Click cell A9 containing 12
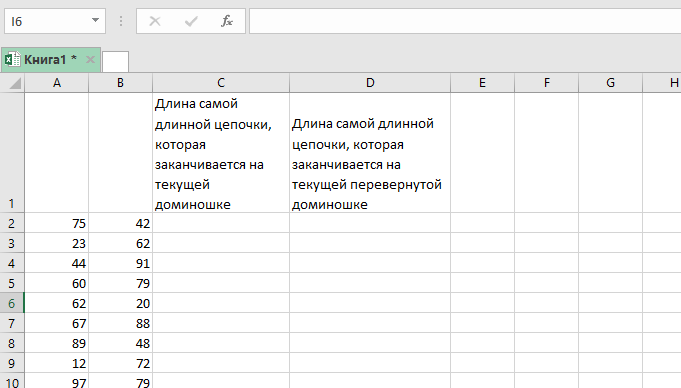This screenshot has width=681, height=388. [56, 363]
